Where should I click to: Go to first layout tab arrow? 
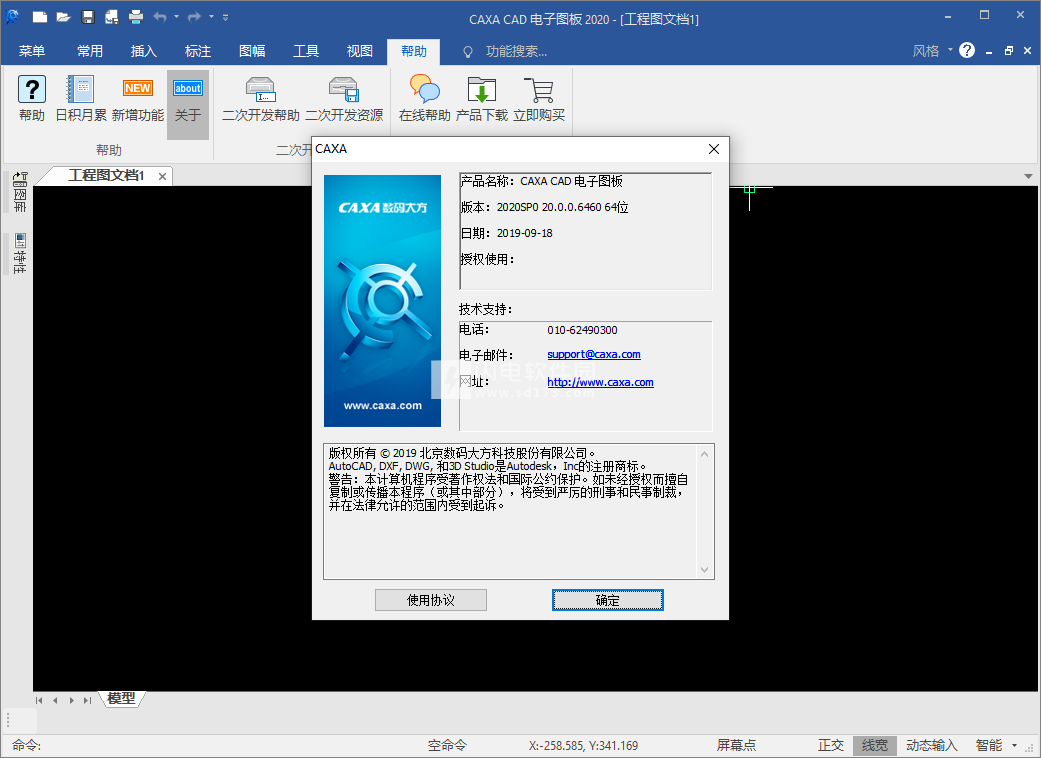39,700
